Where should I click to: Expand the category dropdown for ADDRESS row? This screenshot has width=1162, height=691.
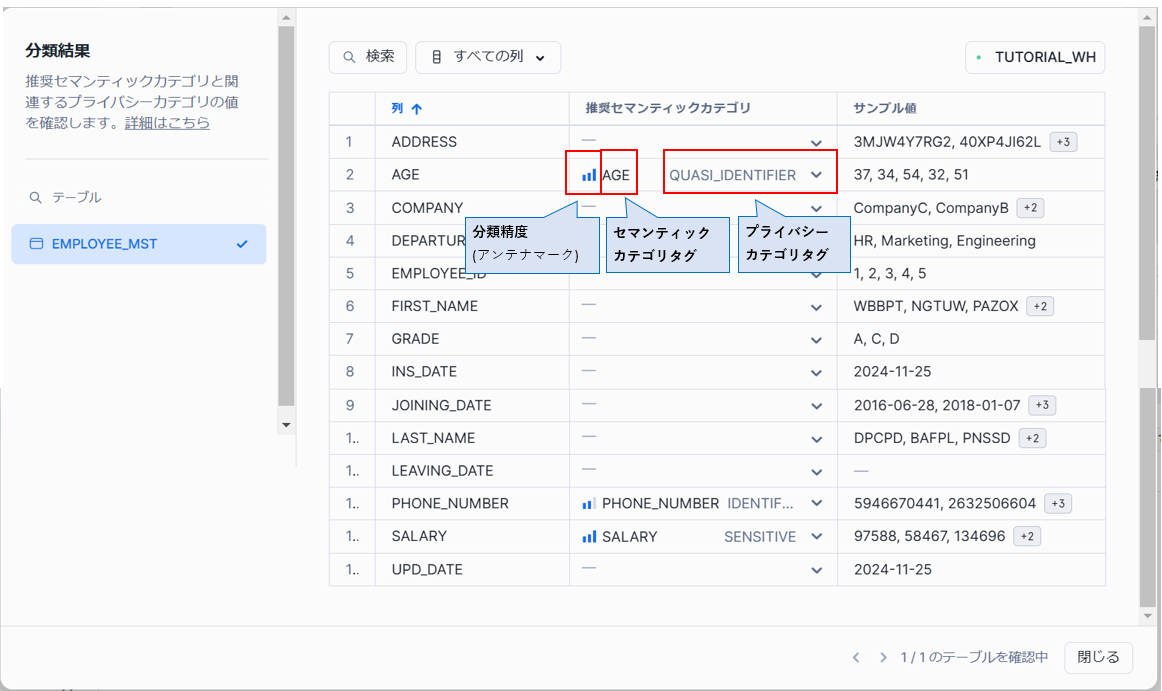(816, 143)
